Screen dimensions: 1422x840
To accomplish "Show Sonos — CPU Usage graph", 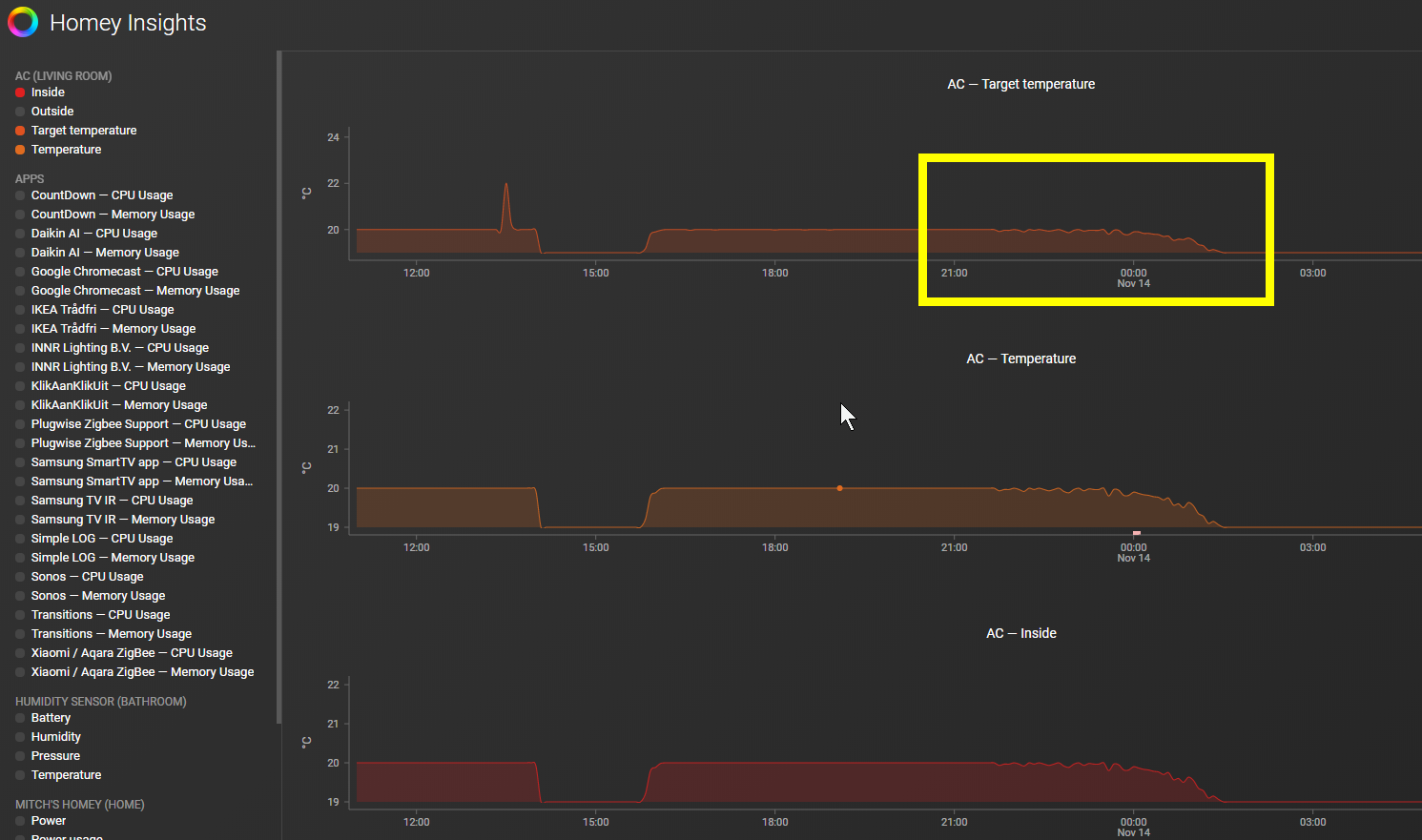I will [x=87, y=577].
